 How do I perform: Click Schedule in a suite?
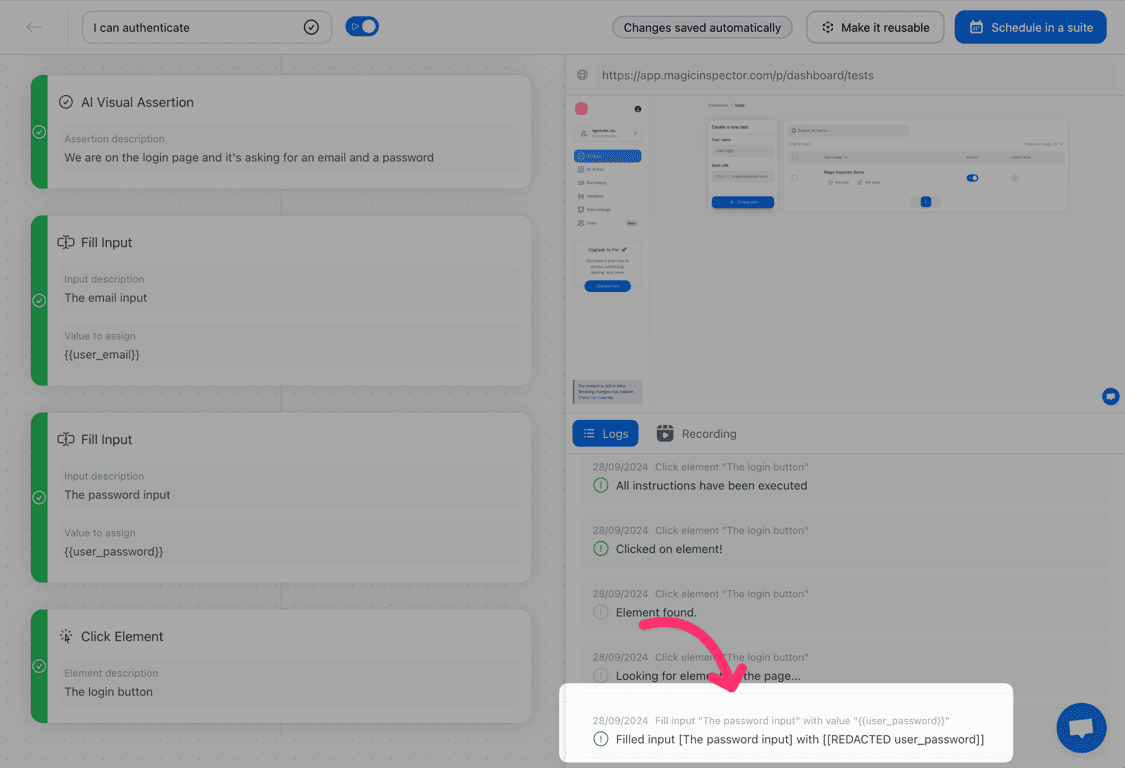pos(1030,27)
